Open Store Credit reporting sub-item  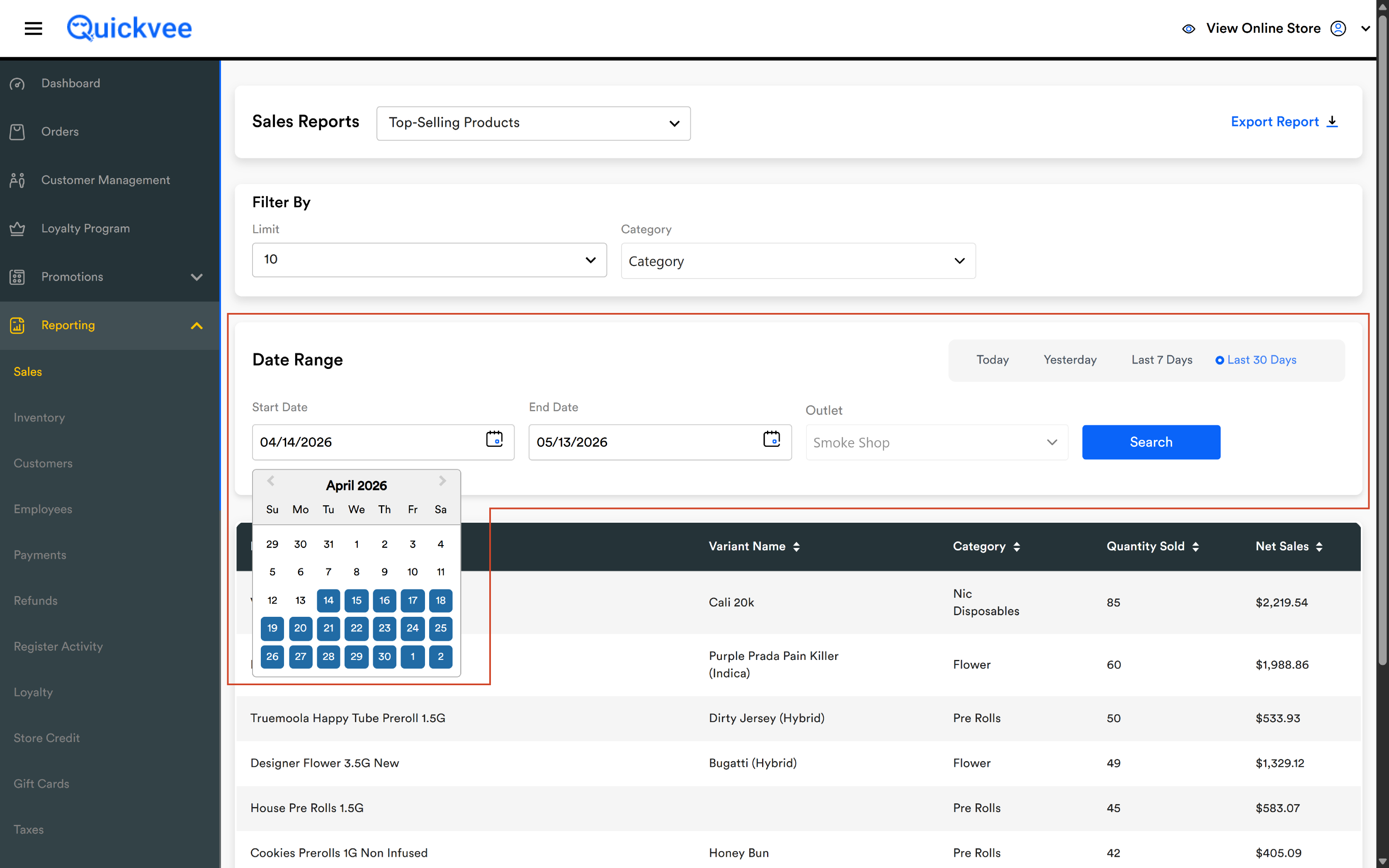coord(46,738)
